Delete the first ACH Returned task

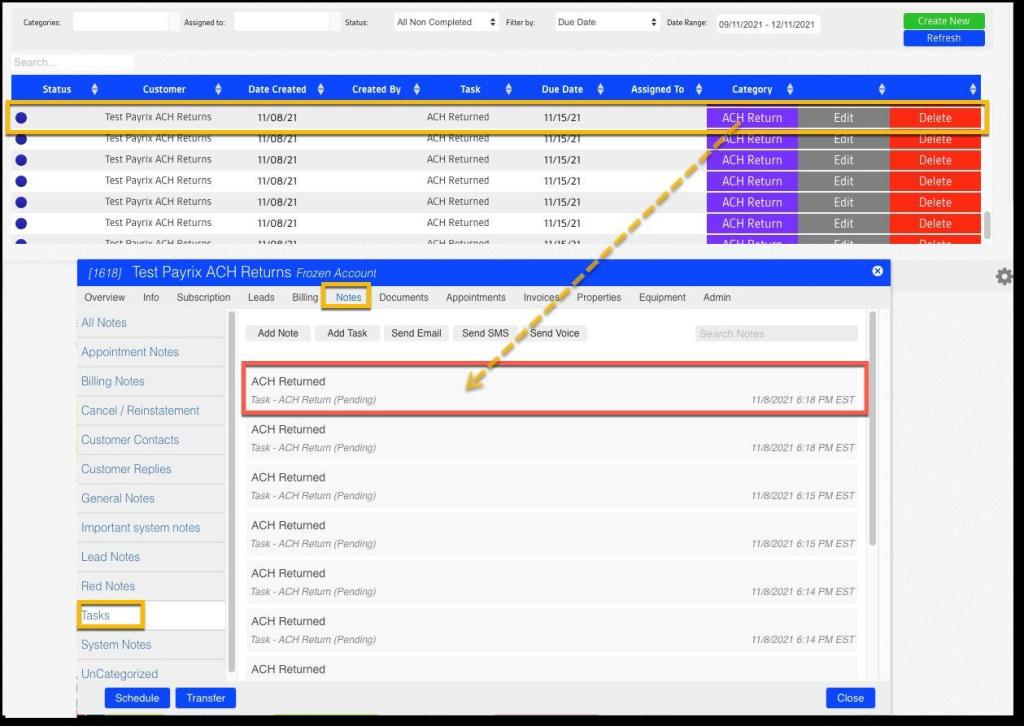click(935, 118)
